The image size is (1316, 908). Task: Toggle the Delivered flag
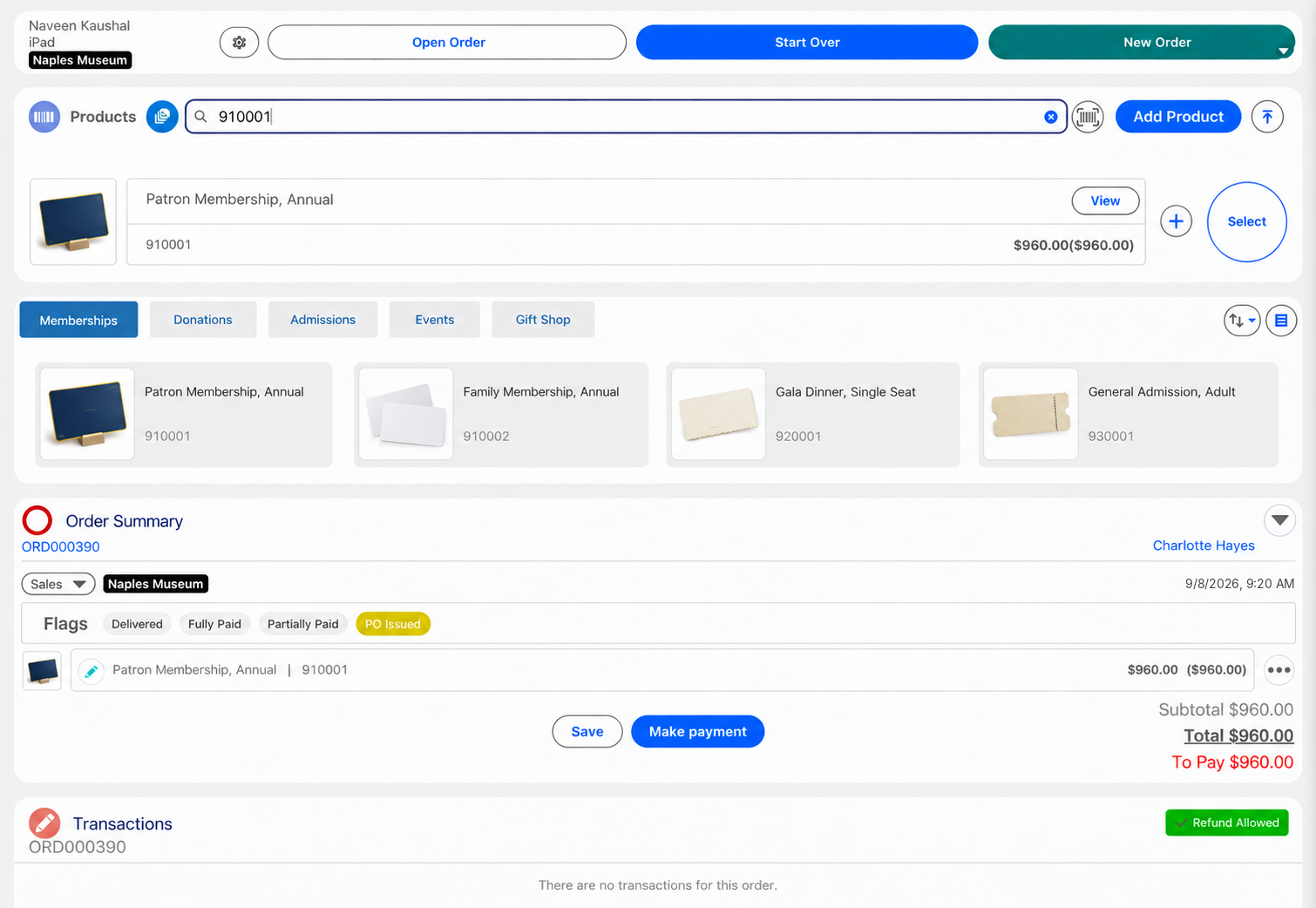137,624
